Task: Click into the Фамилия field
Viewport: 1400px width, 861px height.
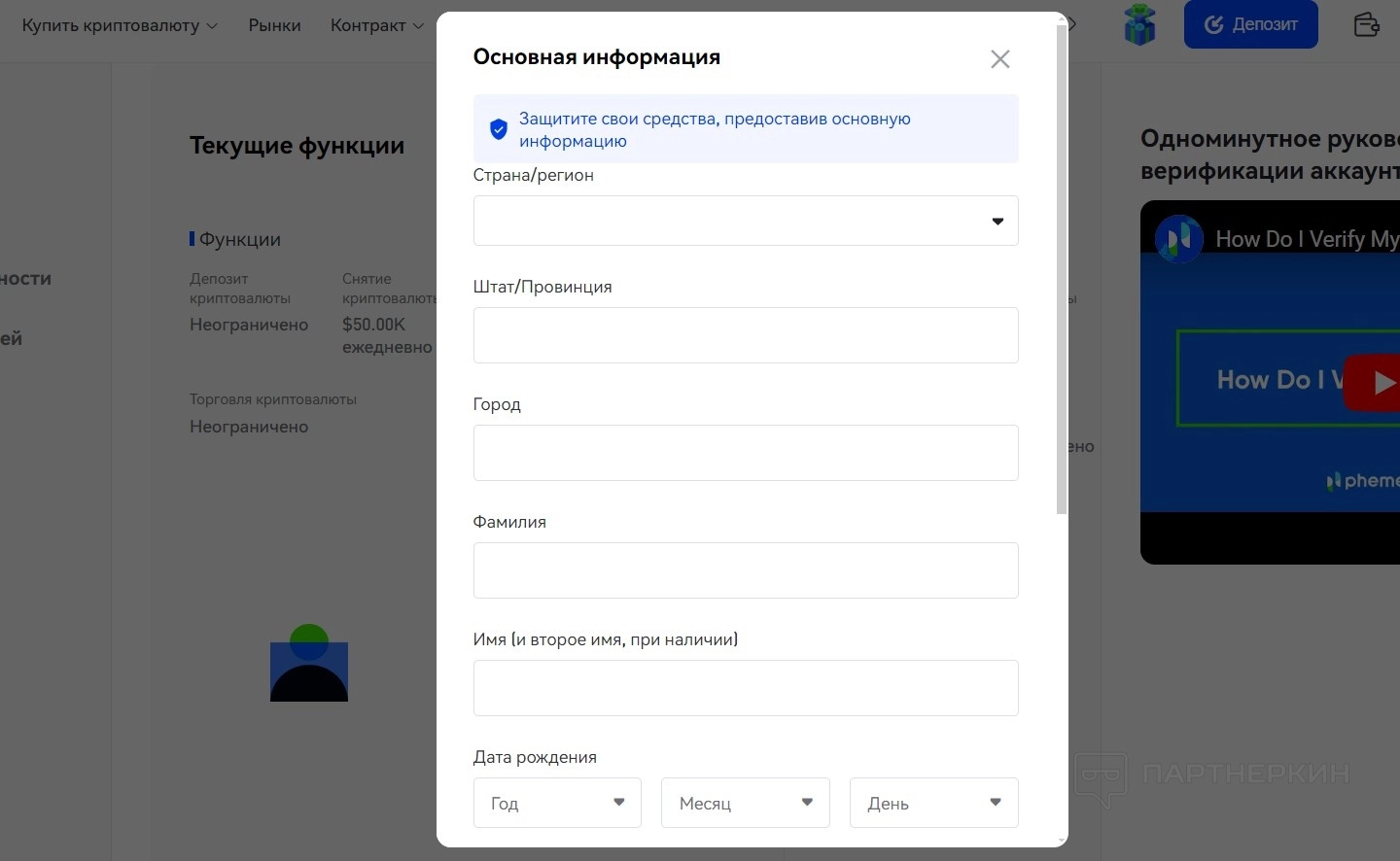Action: click(x=745, y=570)
